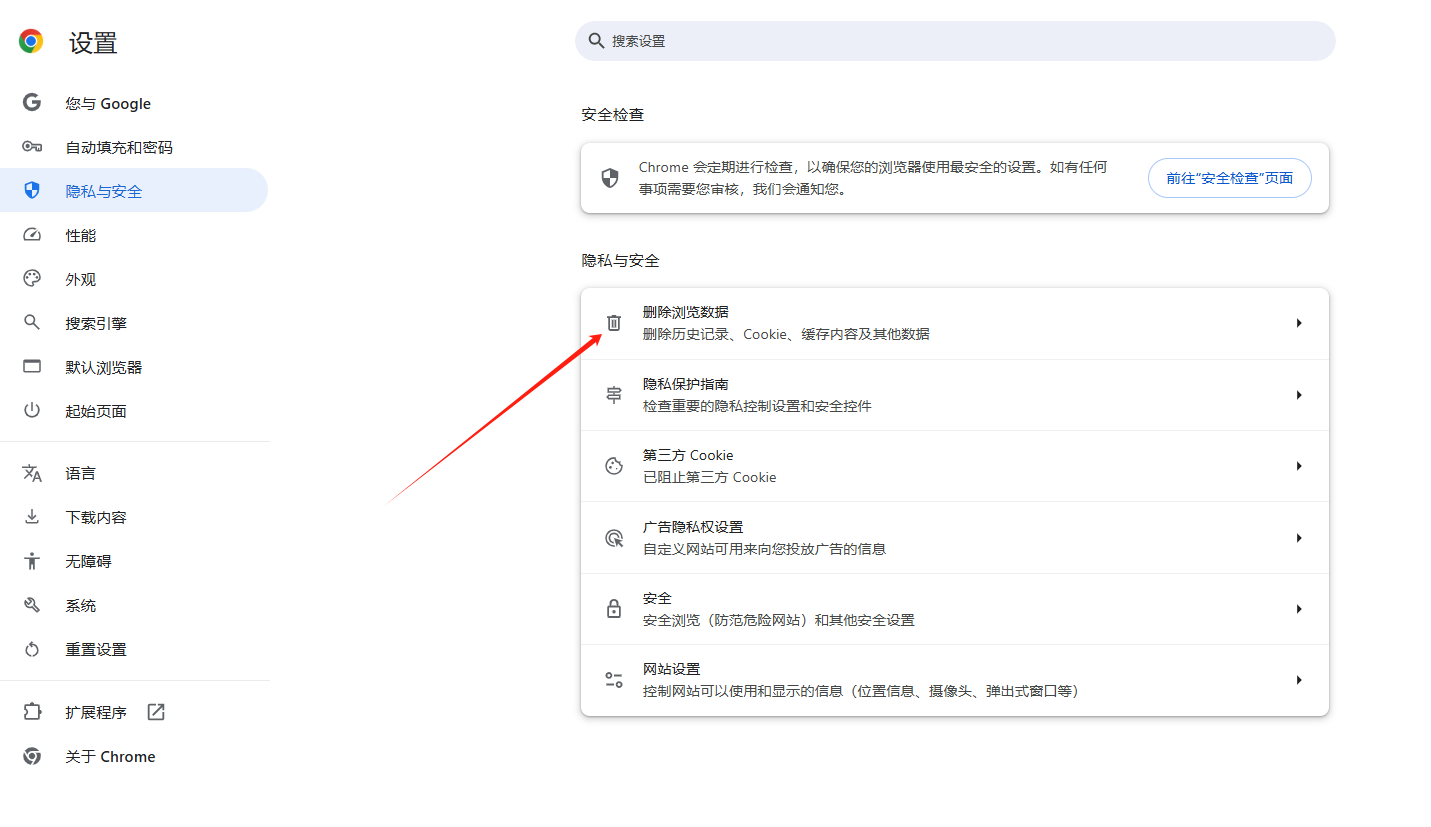The height and width of the screenshot is (827, 1431).
Task: Open 默认浏览器 in the sidebar
Action: [134, 367]
